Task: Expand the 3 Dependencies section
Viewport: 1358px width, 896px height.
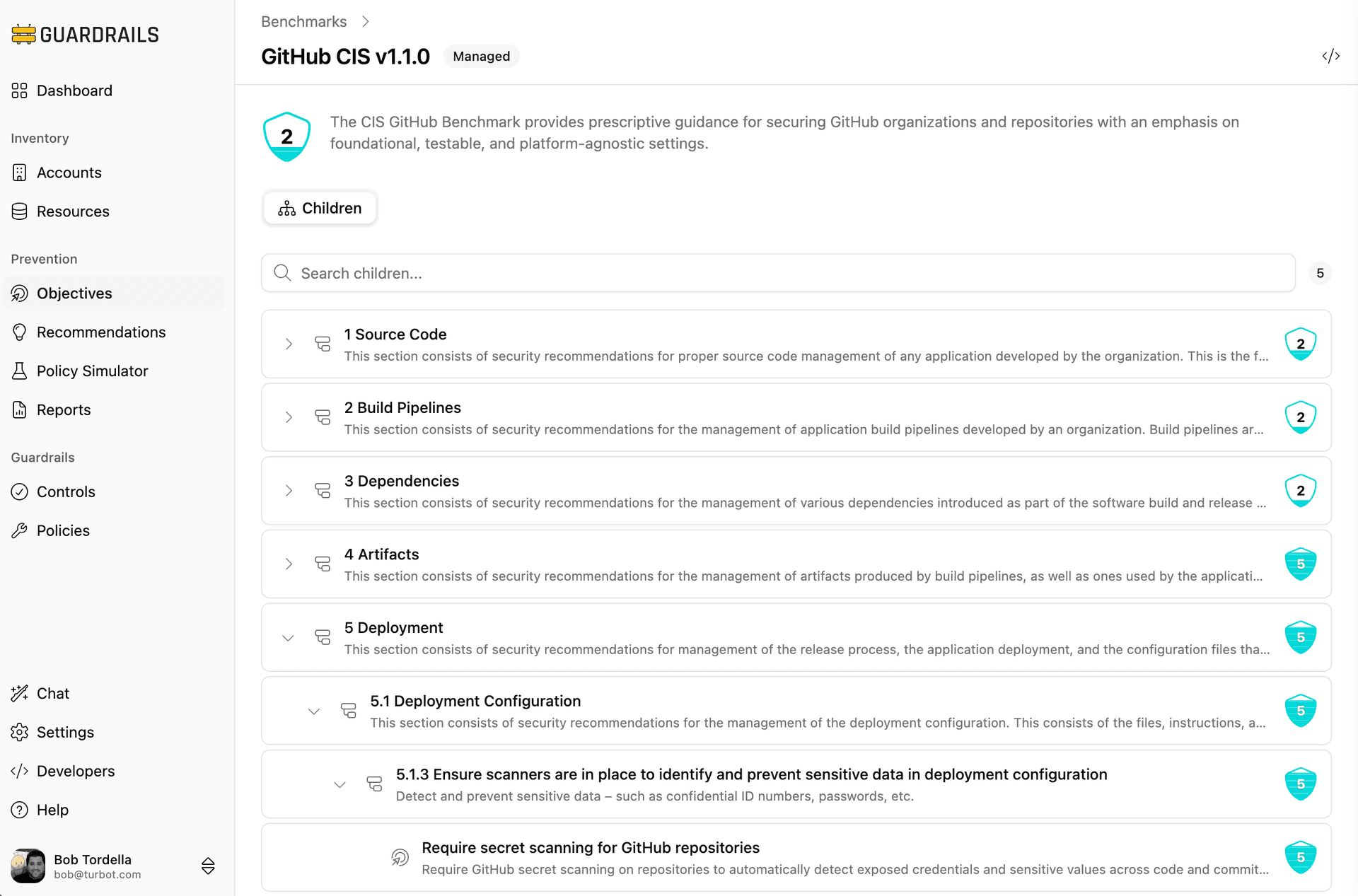Action: (289, 491)
